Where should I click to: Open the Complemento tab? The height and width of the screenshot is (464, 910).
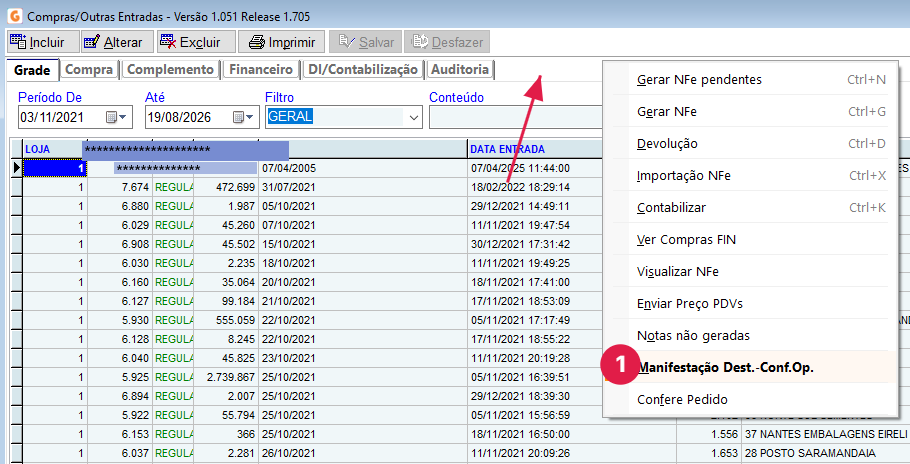tap(170, 70)
